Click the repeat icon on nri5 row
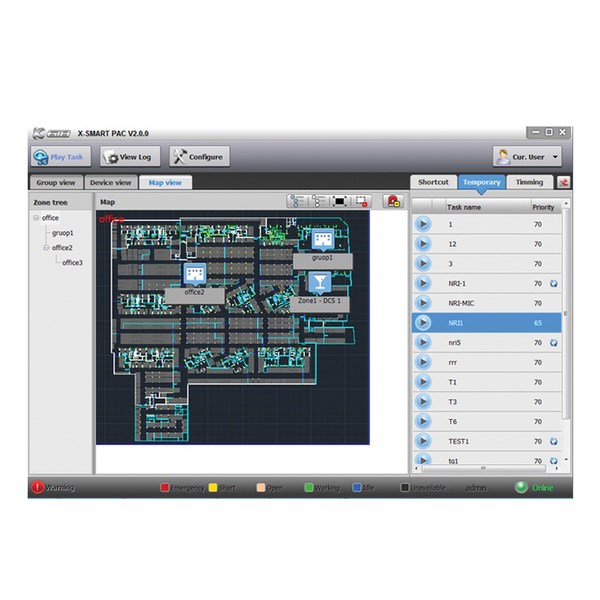 pos(553,343)
